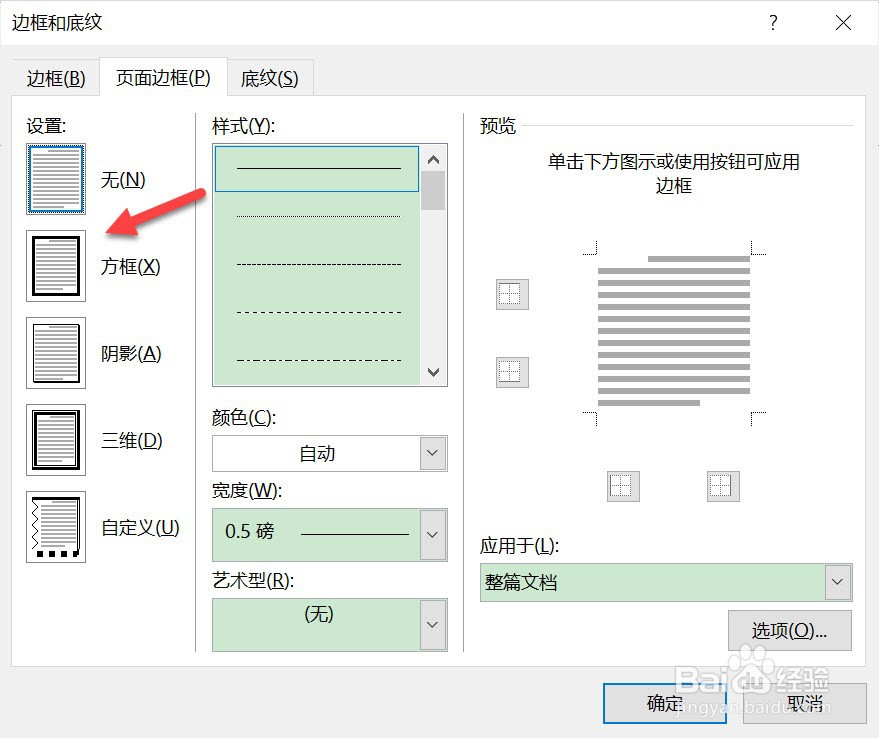
Task: Confirm with the 确定 button
Action: tap(665, 703)
